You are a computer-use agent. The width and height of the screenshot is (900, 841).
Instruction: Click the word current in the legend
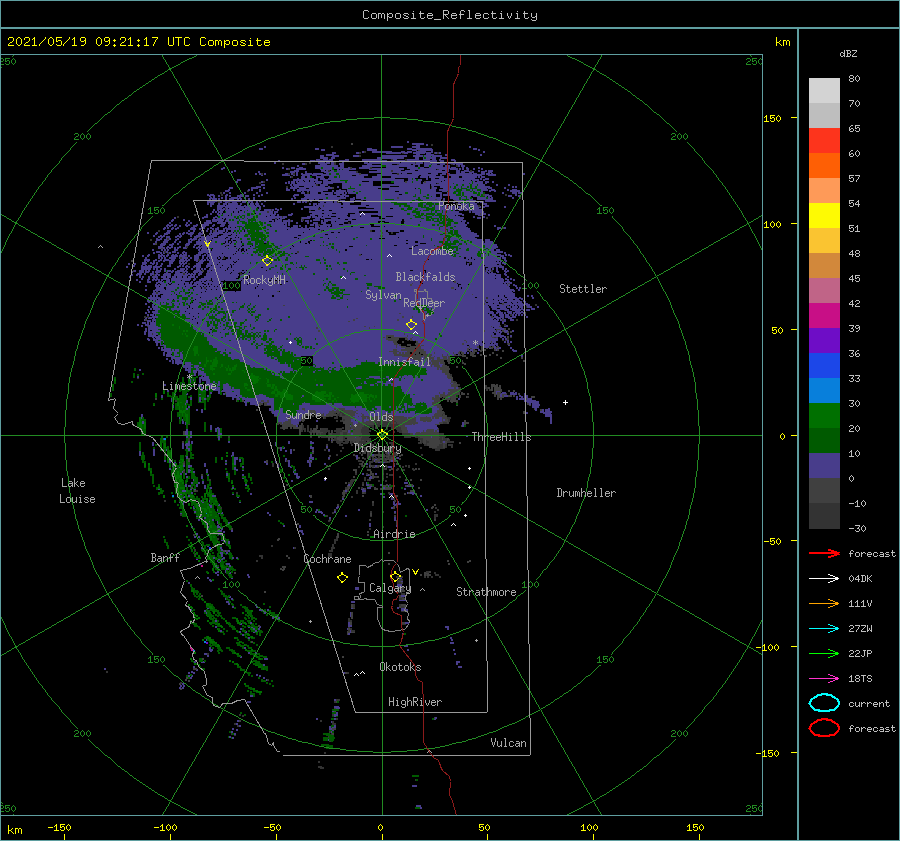[x=868, y=703]
